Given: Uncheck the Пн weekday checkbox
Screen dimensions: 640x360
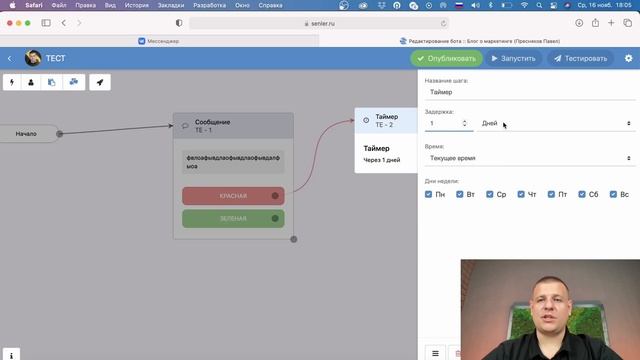Looking at the screenshot, I should click(428, 194).
